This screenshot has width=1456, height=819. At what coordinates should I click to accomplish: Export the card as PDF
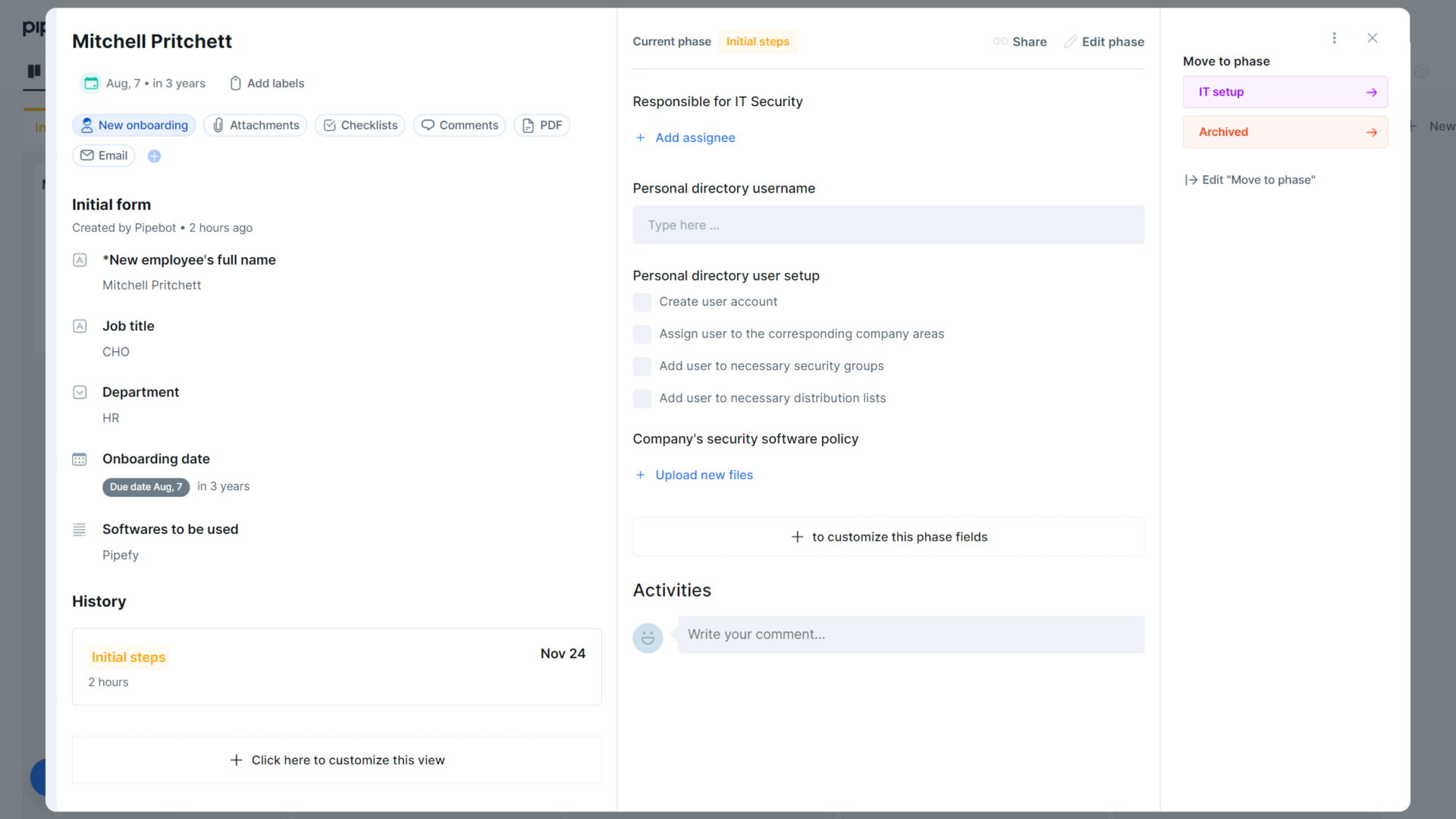[541, 125]
